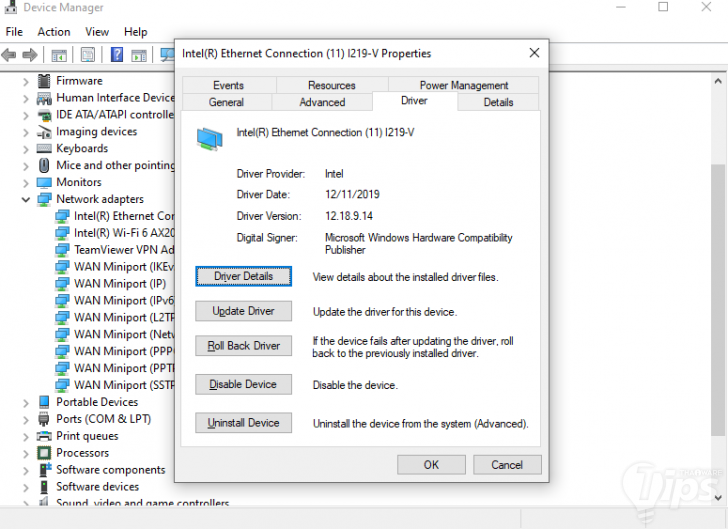Click the Mice and other pointing devices icon
Image resolution: width=728 pixels, height=529 pixels.
(44, 165)
